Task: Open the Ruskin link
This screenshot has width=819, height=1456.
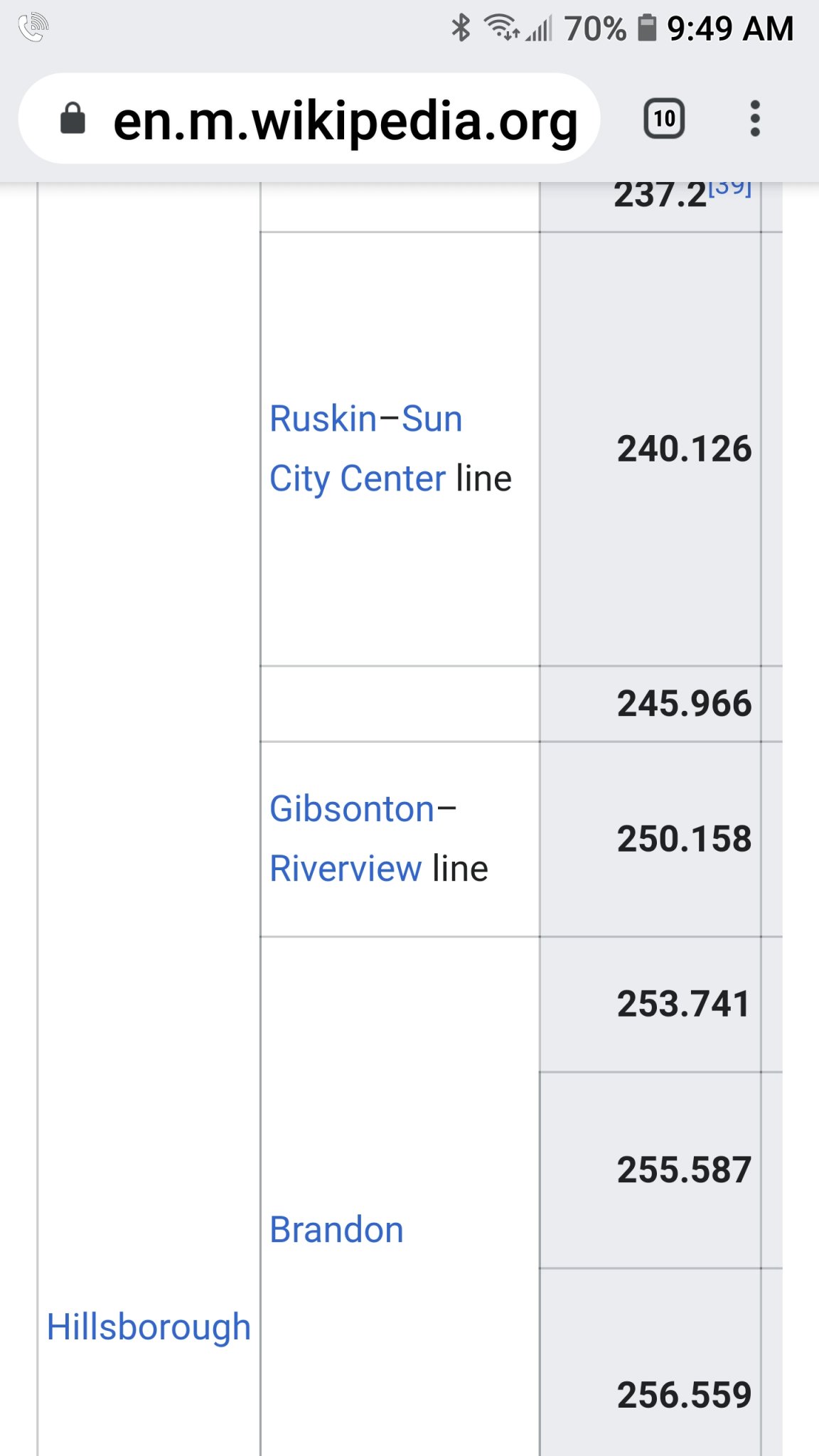Action: point(324,419)
